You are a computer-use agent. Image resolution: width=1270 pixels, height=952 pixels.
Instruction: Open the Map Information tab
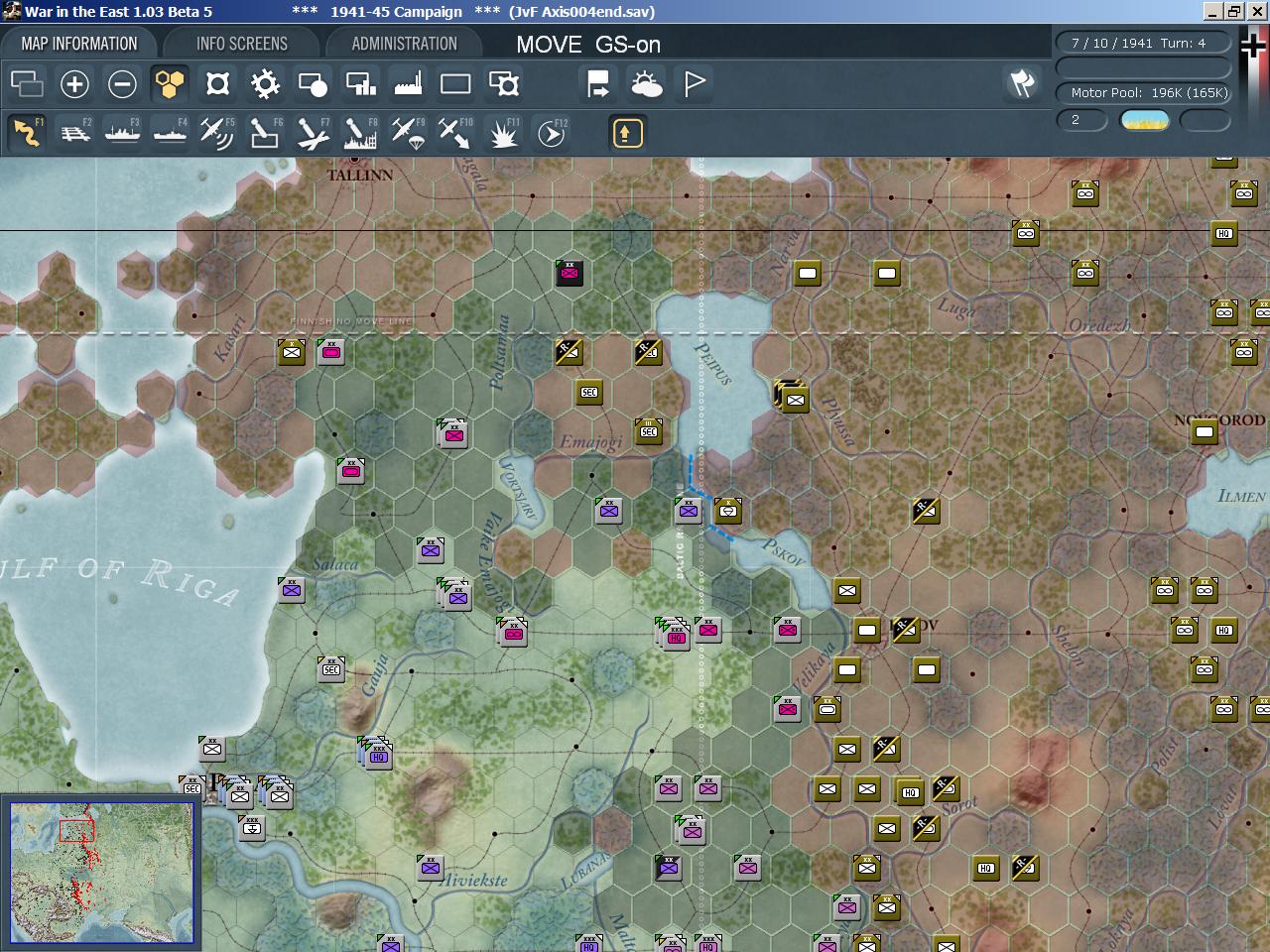click(x=79, y=44)
